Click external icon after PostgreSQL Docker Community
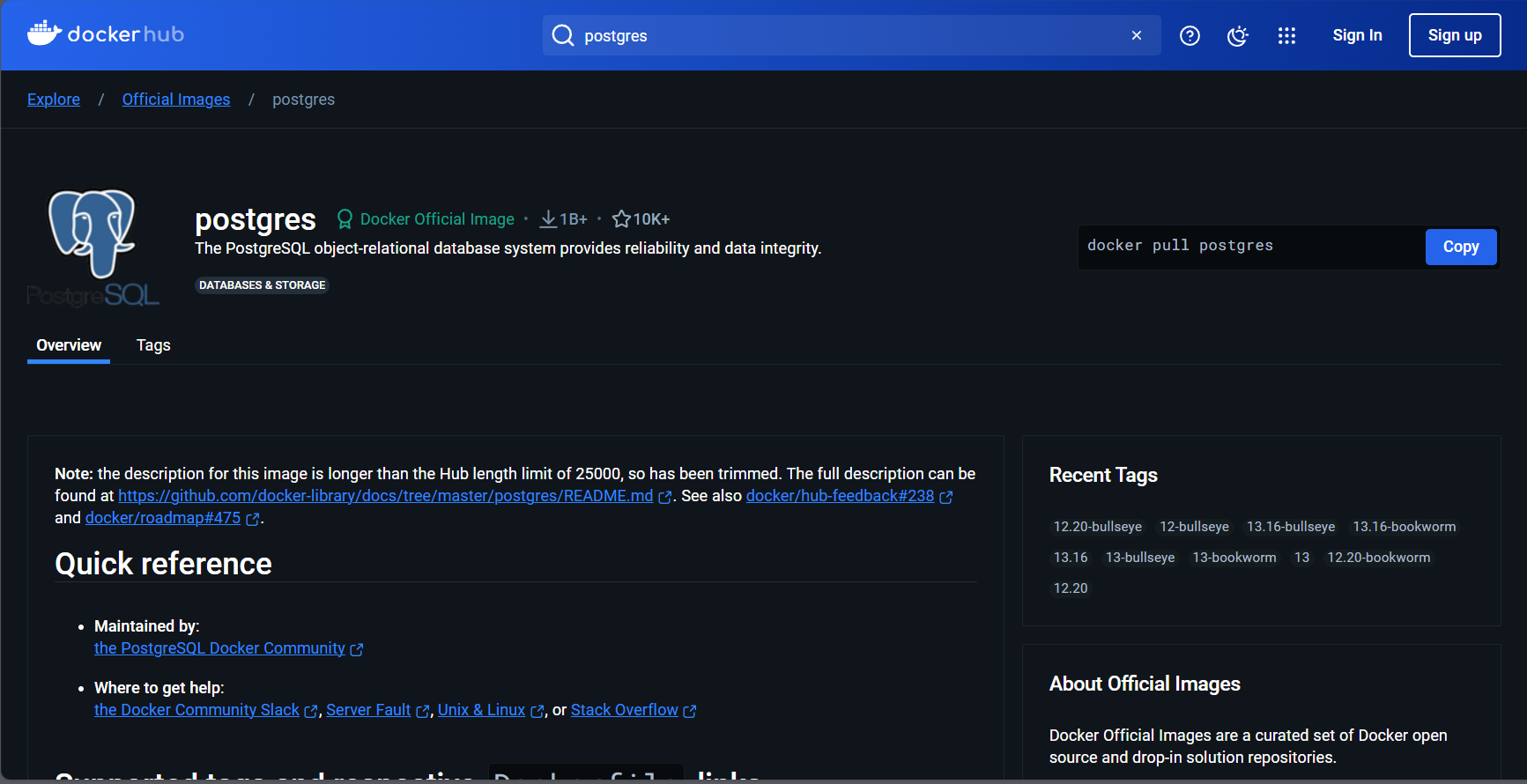This screenshot has height=784, width=1527. pos(357,649)
